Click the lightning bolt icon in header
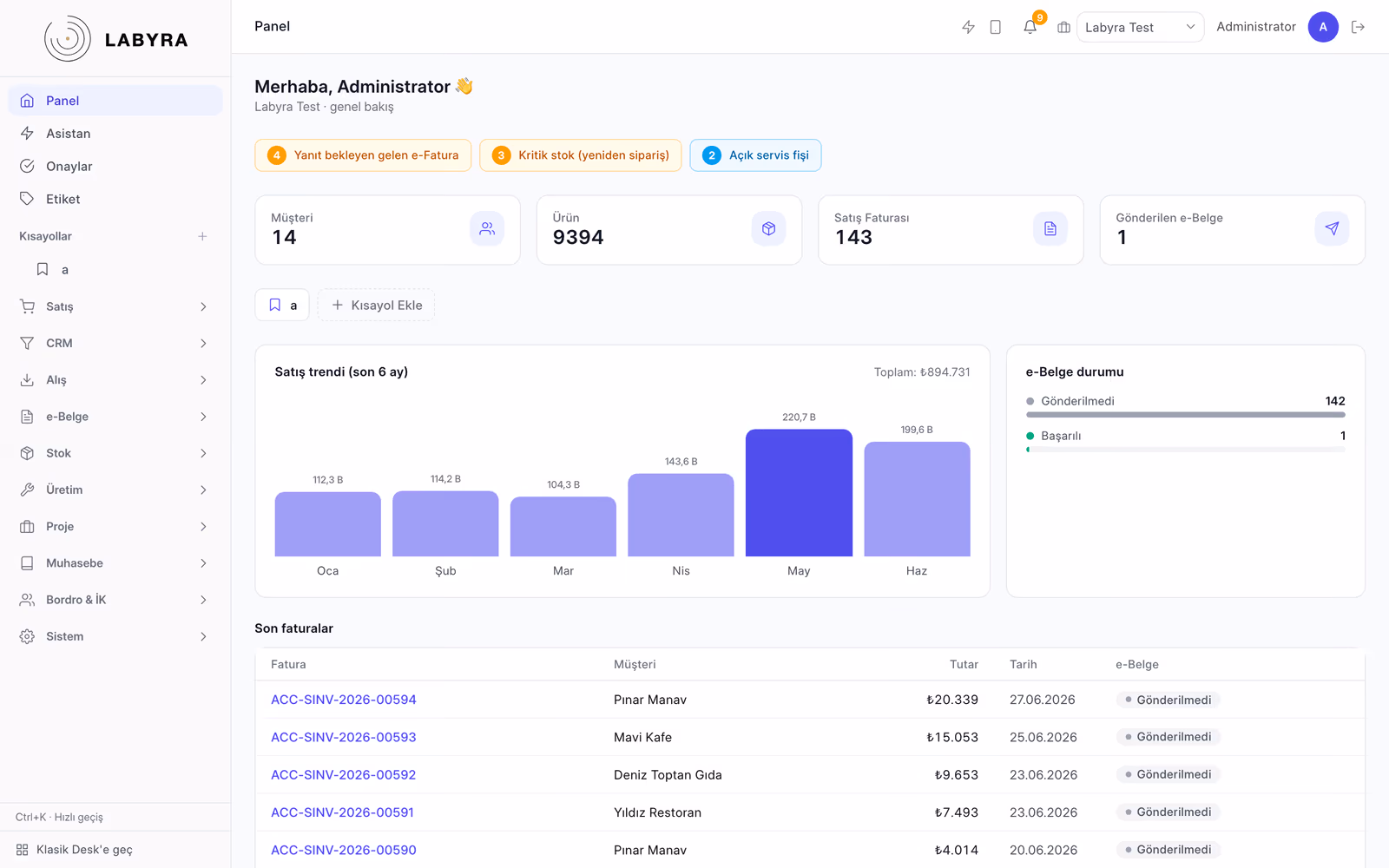The width and height of the screenshot is (1389, 868). point(968,27)
